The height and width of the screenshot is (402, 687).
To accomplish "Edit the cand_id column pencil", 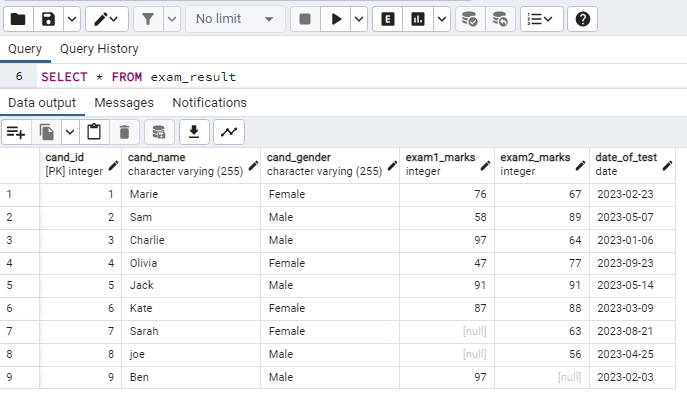I will [113, 166].
